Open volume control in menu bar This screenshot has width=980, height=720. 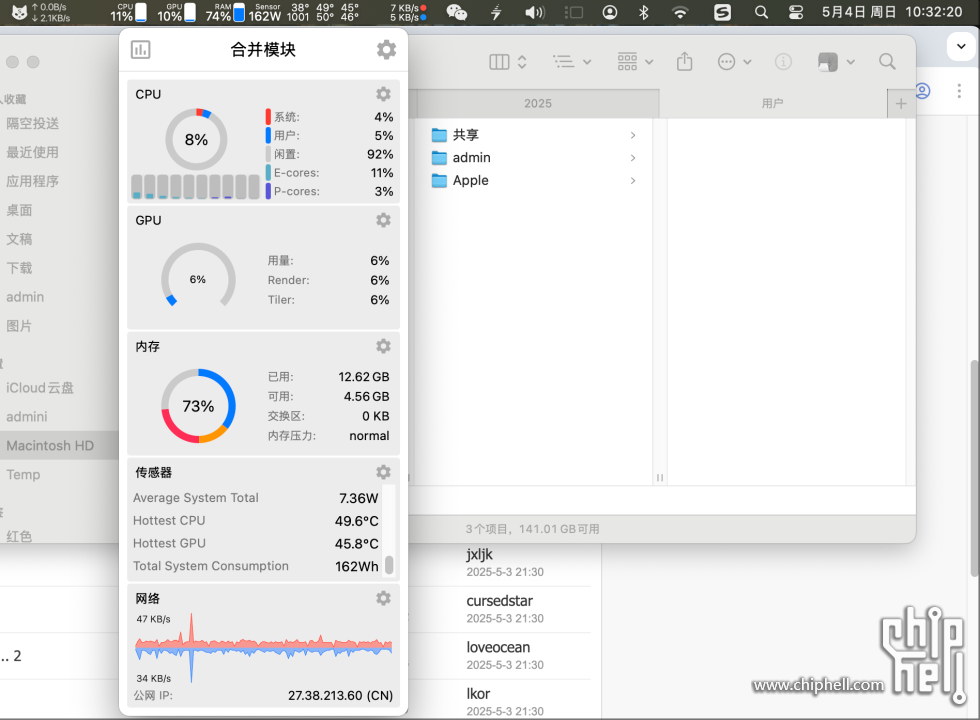[x=534, y=12]
